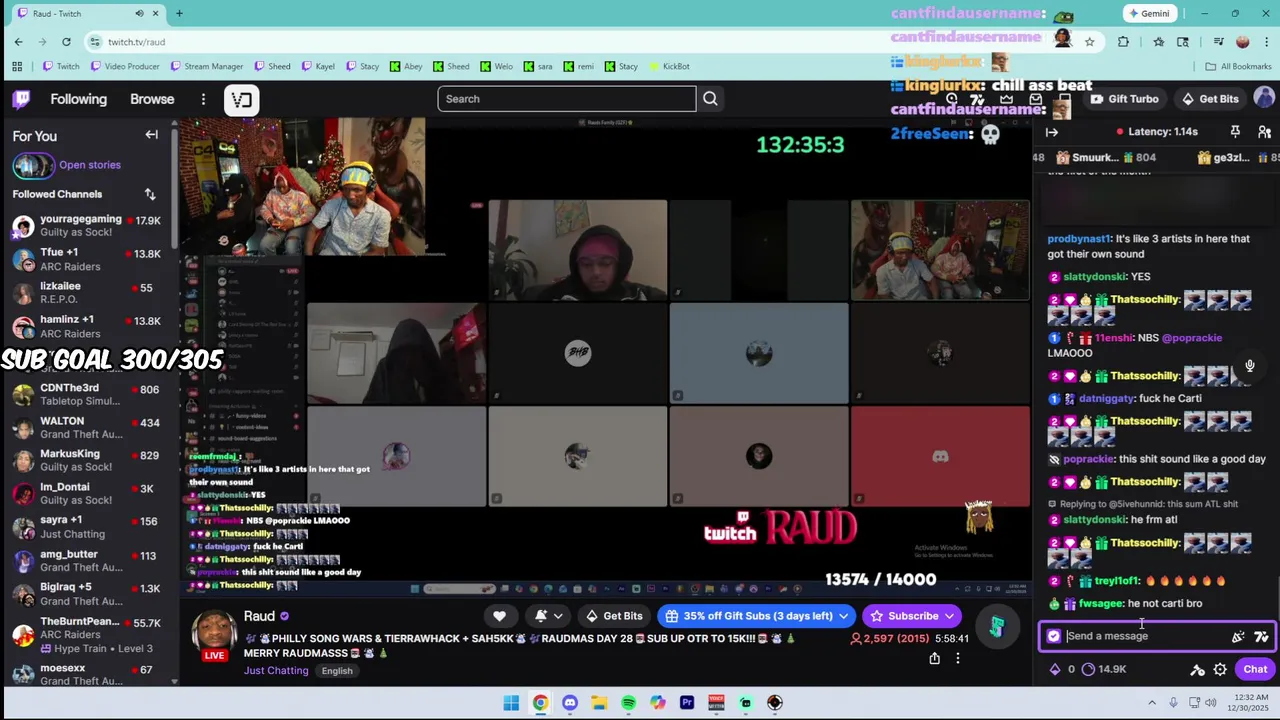Open Spotify from the taskbar
The image size is (1280, 720).
click(x=628, y=703)
